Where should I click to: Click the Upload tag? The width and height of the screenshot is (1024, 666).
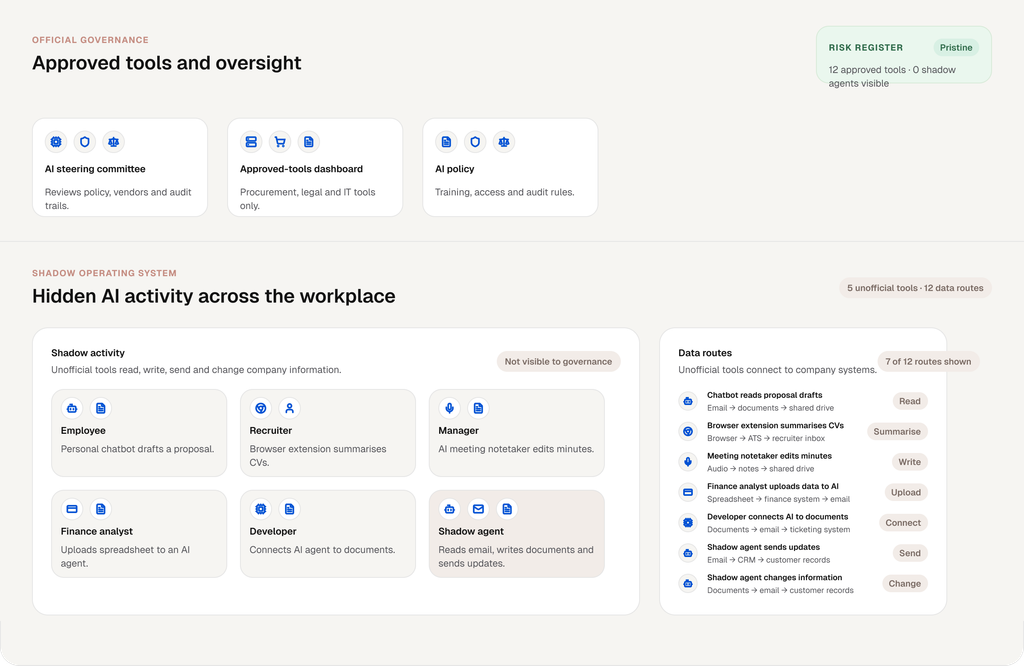pos(906,492)
